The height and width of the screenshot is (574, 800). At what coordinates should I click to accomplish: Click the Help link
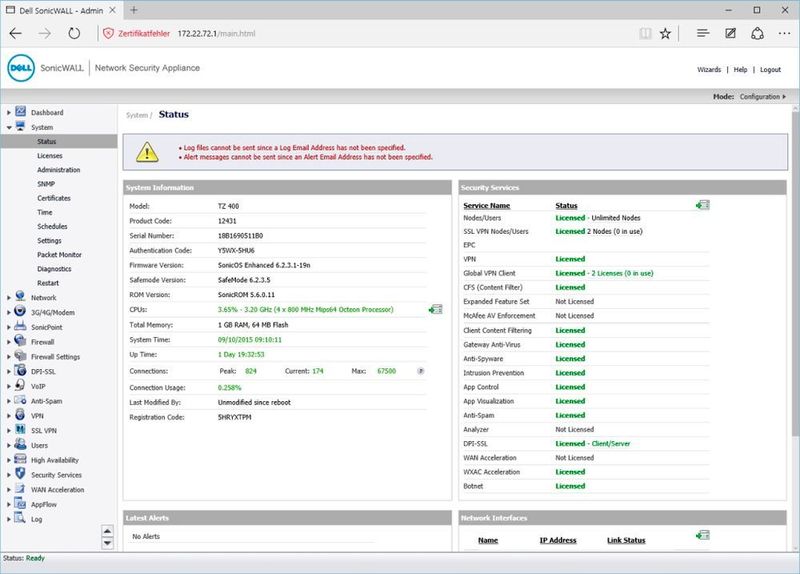tap(740, 69)
